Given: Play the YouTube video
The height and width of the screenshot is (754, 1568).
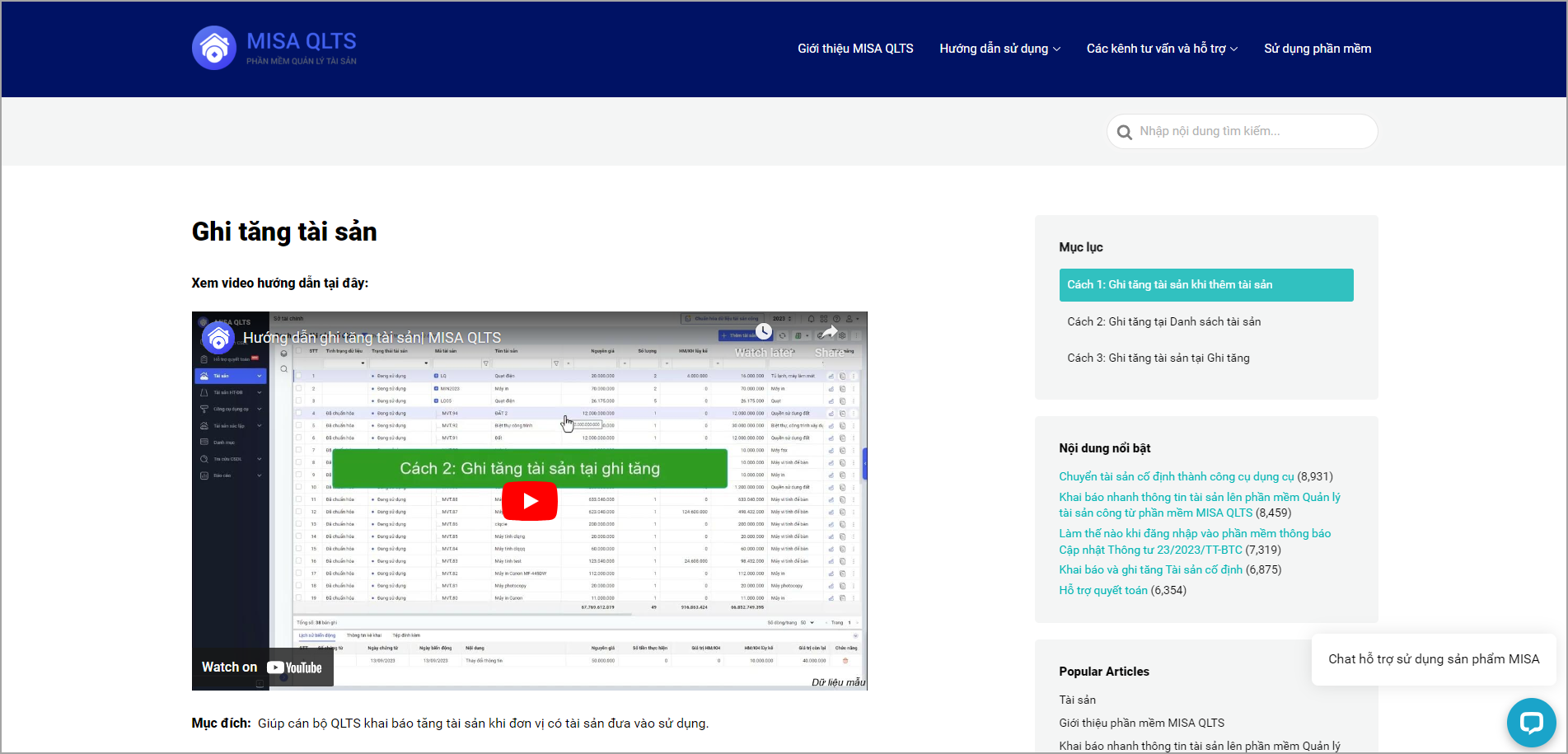Looking at the screenshot, I should [x=530, y=501].
